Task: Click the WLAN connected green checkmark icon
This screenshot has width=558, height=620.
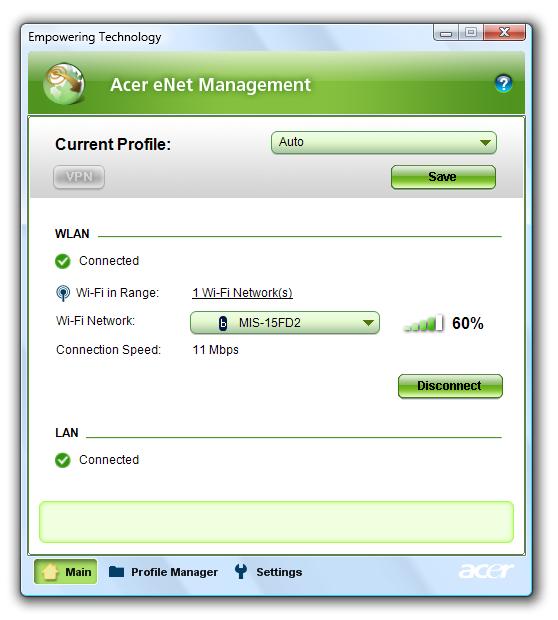Action: [x=62, y=261]
